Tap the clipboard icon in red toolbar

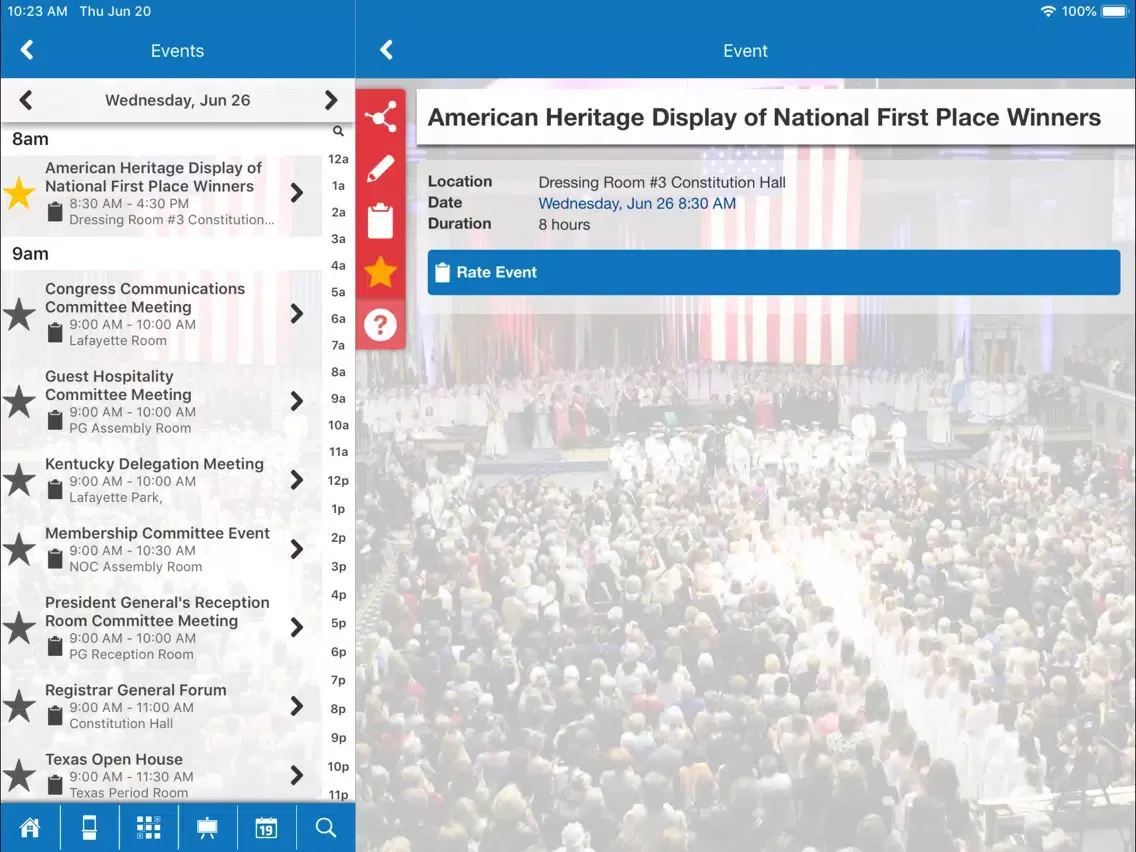380,220
